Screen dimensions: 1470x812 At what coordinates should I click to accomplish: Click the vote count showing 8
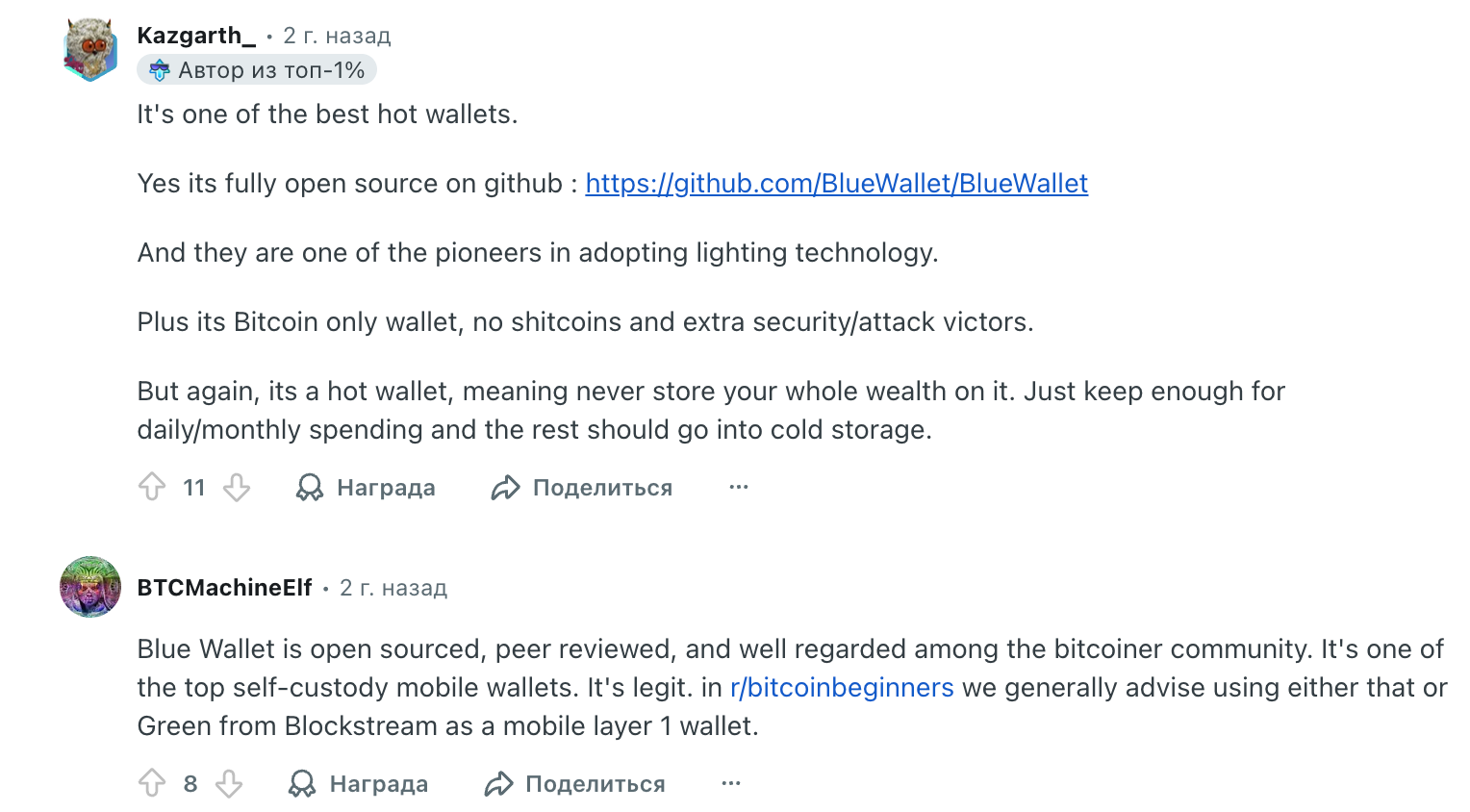pyautogui.click(x=190, y=783)
